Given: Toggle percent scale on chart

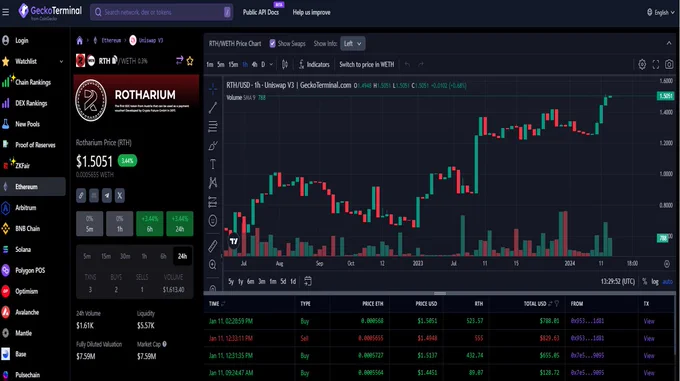Looking at the screenshot, I should pyautogui.click(x=645, y=282).
